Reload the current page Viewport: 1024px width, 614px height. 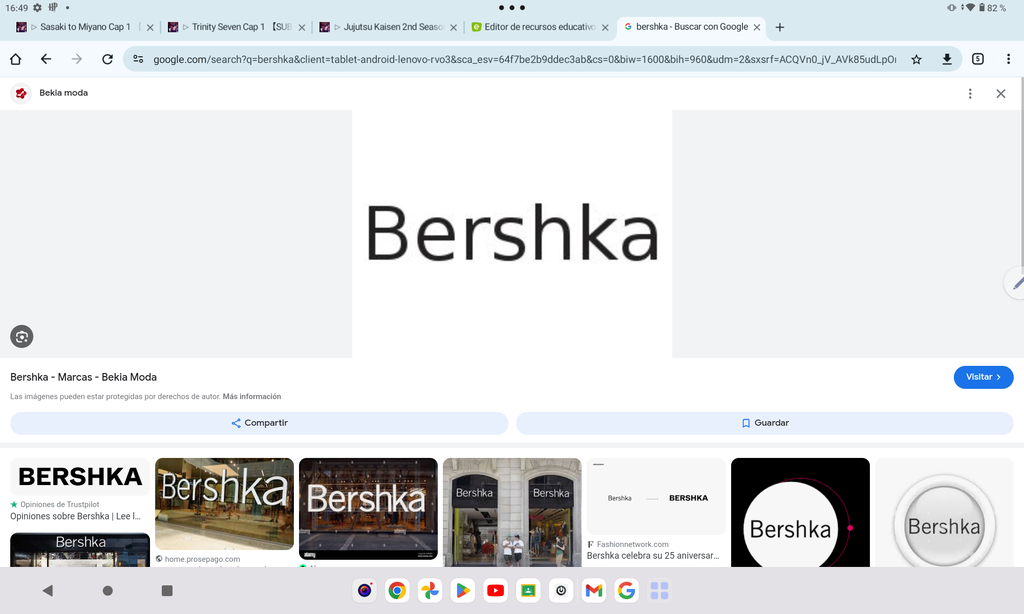coord(108,59)
